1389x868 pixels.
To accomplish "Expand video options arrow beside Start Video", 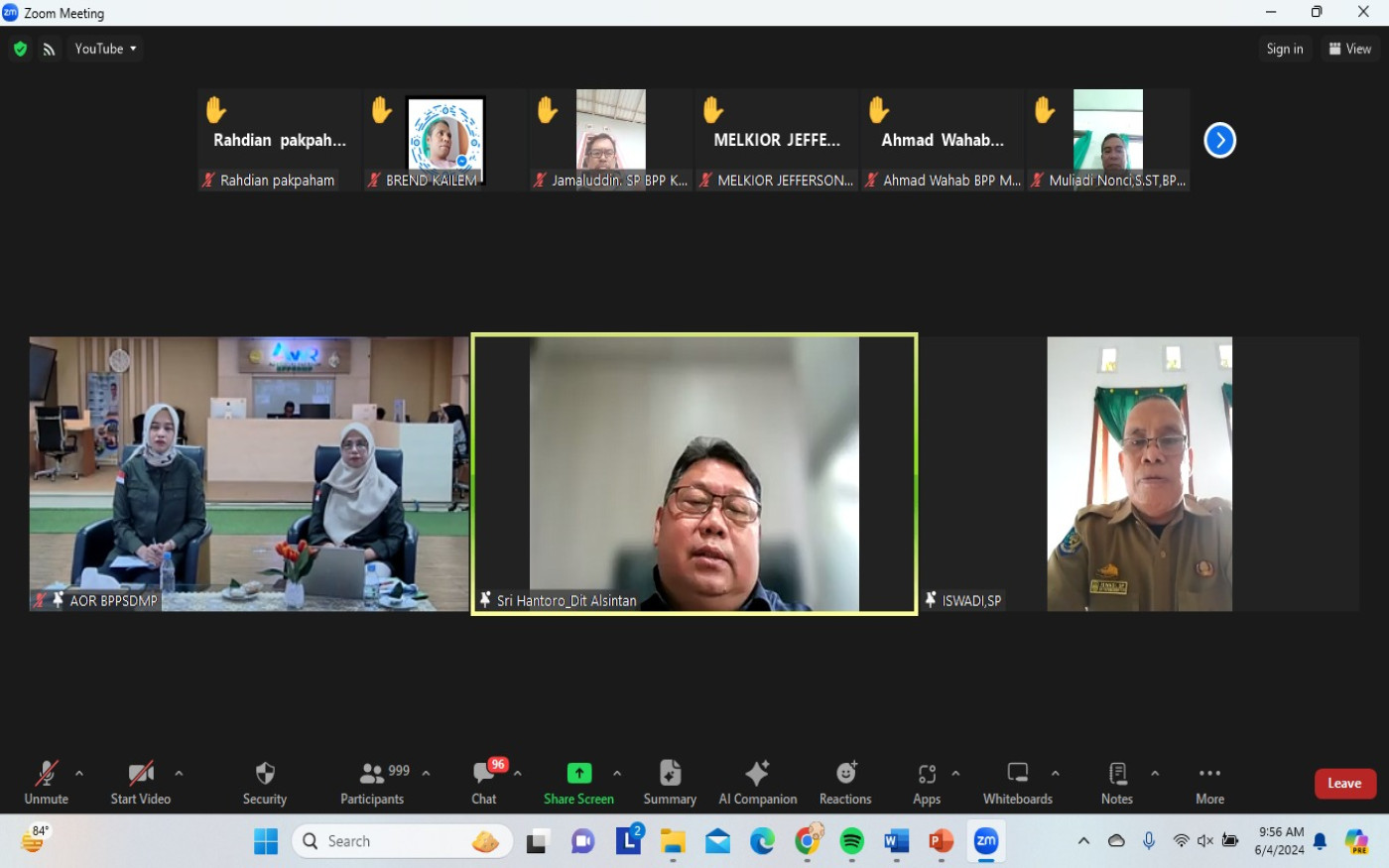I will click(179, 773).
